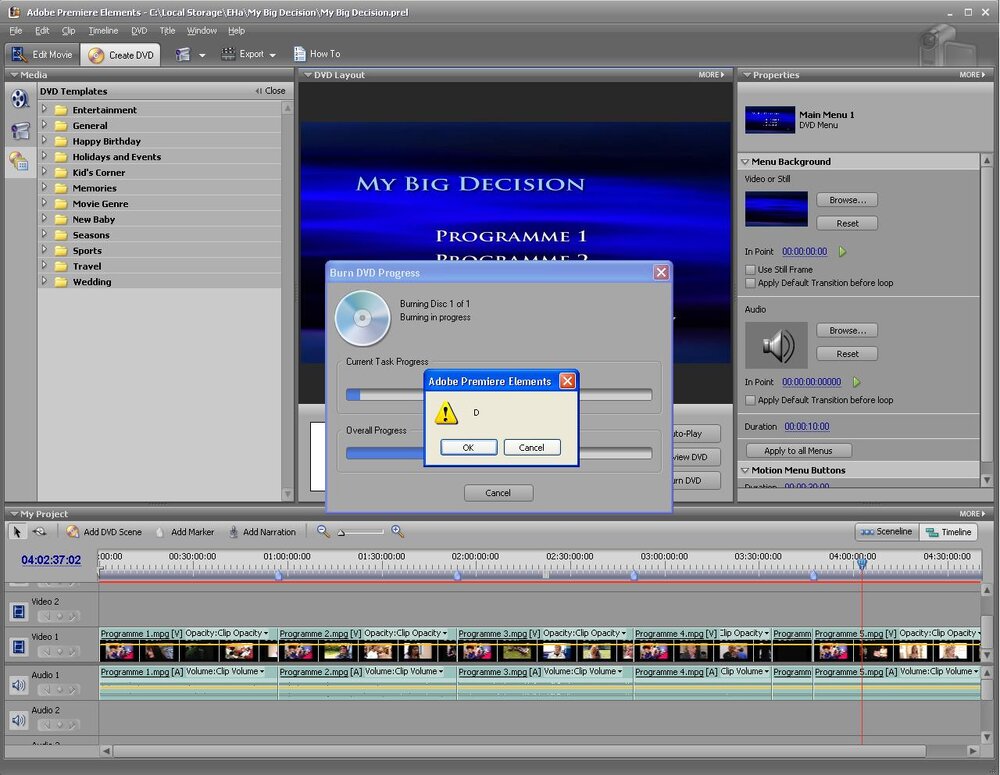Click Browse for menu background video
This screenshot has width=1000, height=775.
[x=847, y=200]
